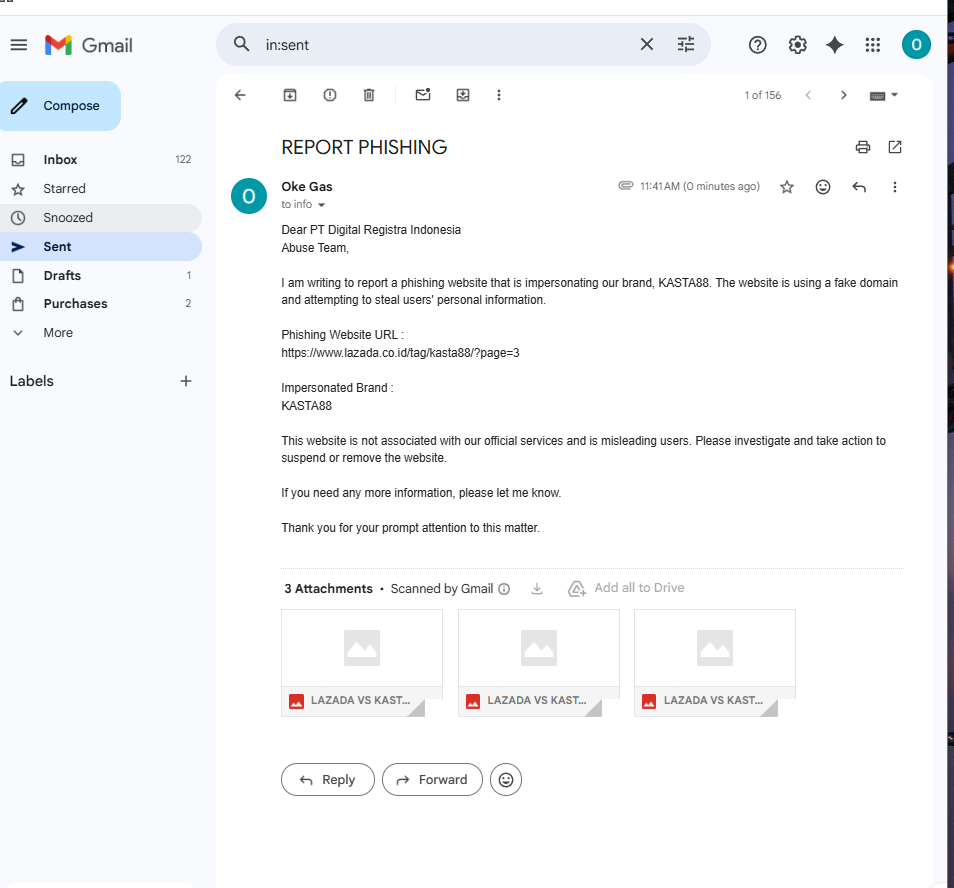Open the second LAZADA VS KAST attachment
Image resolution: width=954 pixels, height=888 pixels.
538,663
